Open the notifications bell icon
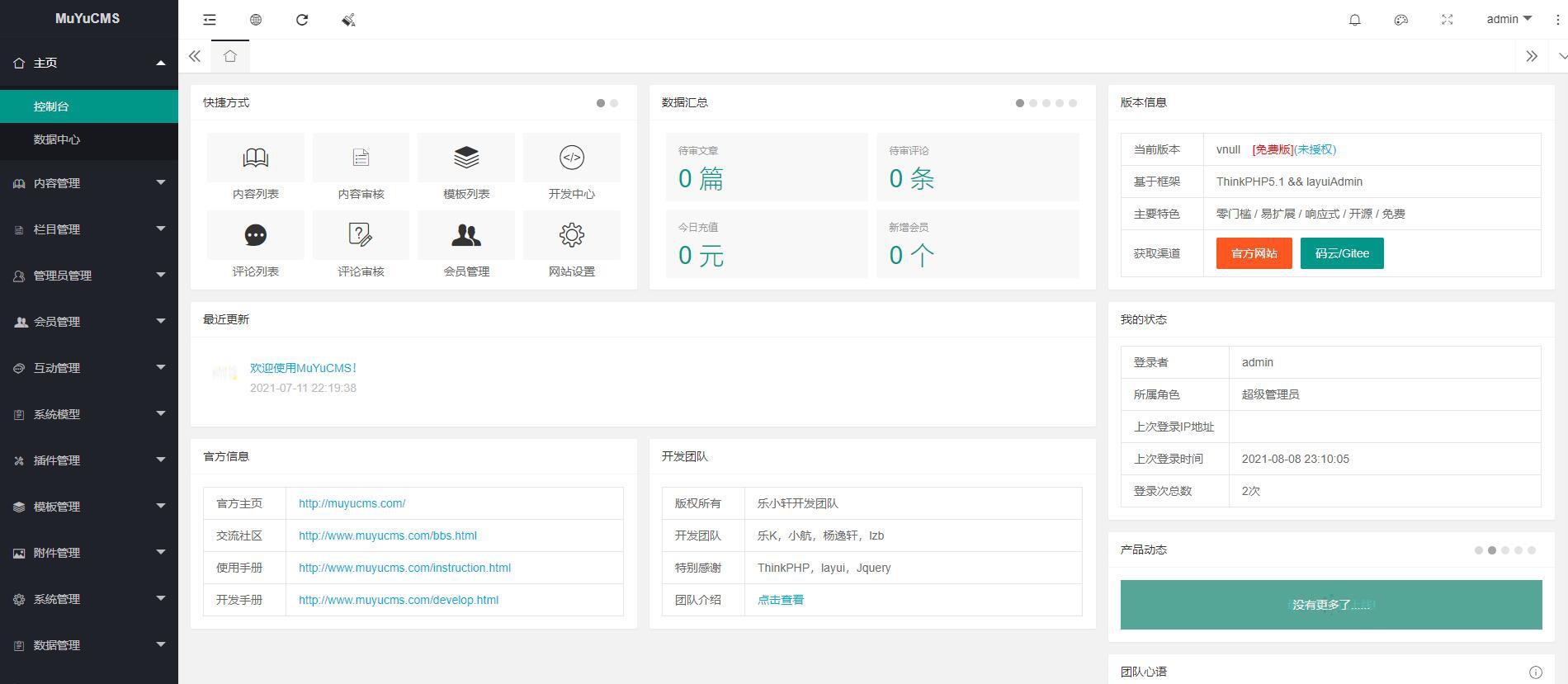The image size is (1568, 684). click(1354, 20)
